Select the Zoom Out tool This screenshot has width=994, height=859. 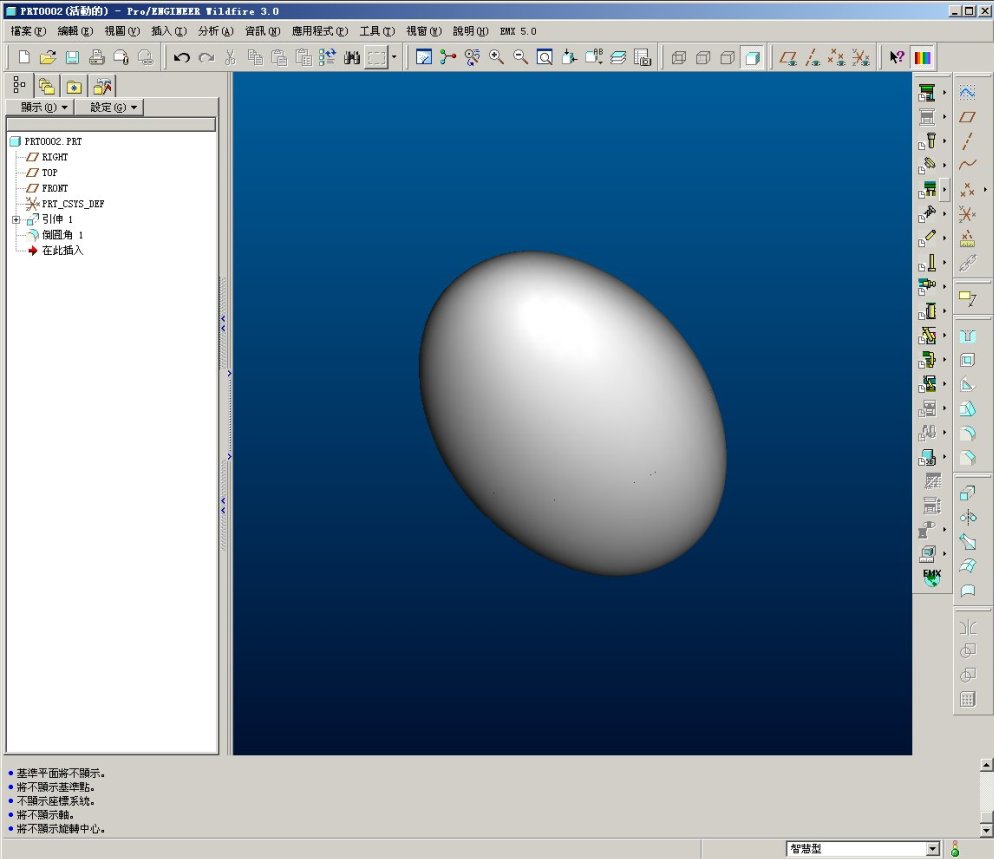(x=520, y=58)
